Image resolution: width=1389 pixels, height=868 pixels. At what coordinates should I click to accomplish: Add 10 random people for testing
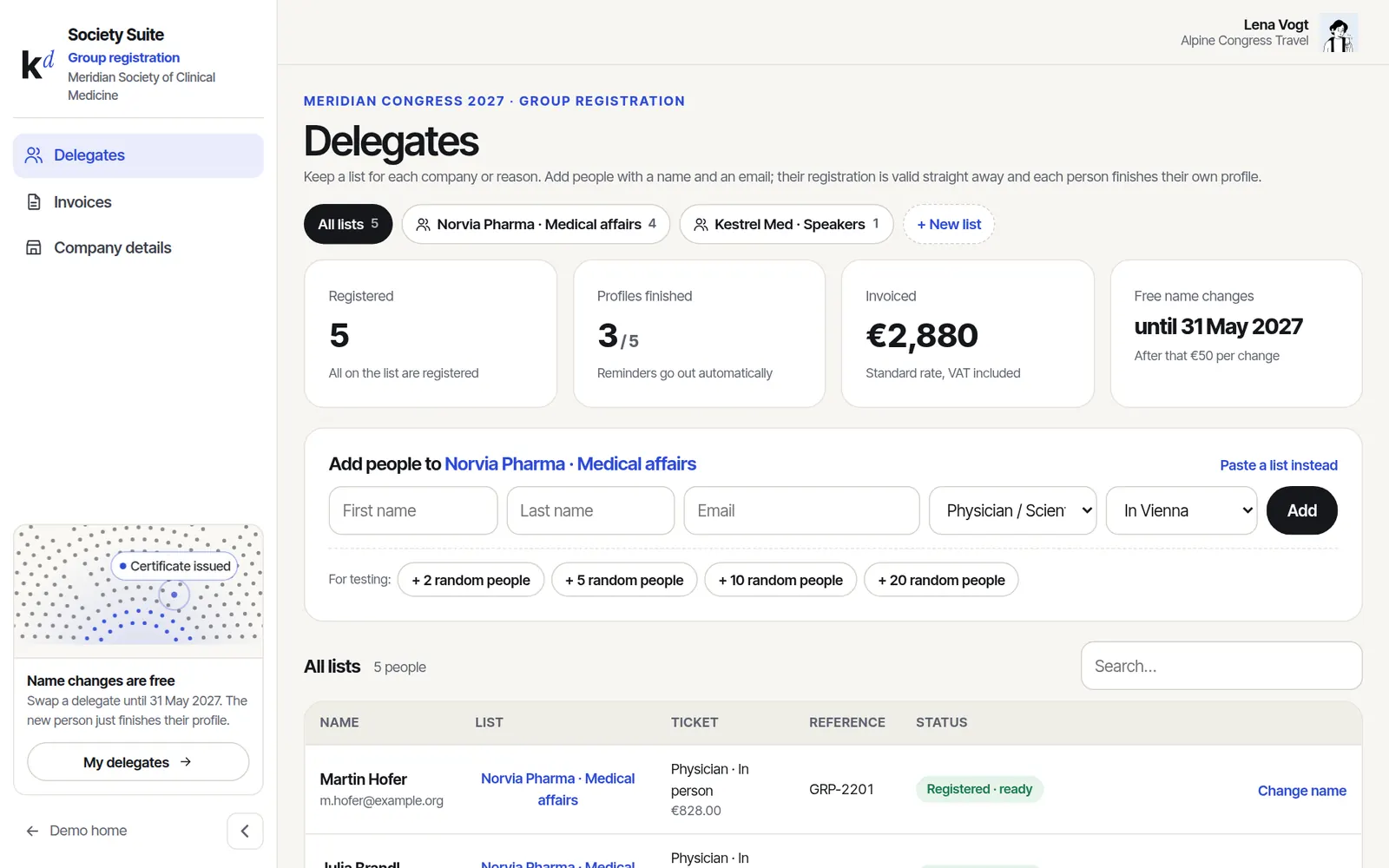tap(780, 580)
